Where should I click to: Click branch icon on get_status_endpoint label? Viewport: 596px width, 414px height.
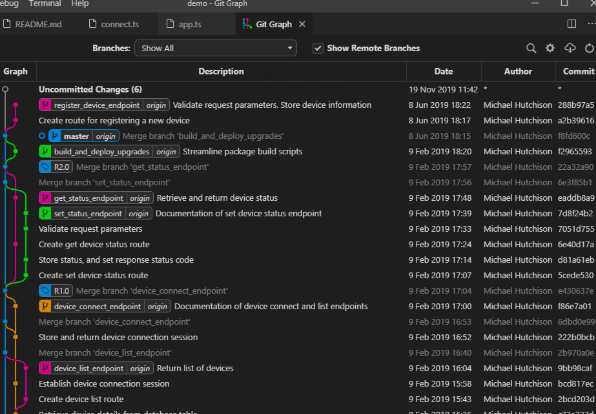pos(45,198)
